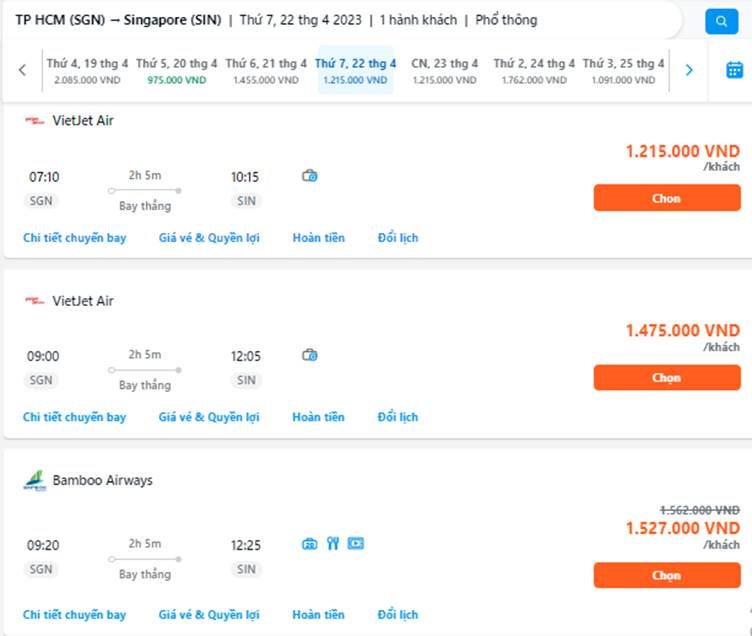Open Hoàn tiền for Bamboo Airways flight
752x636 pixels.
318,615
